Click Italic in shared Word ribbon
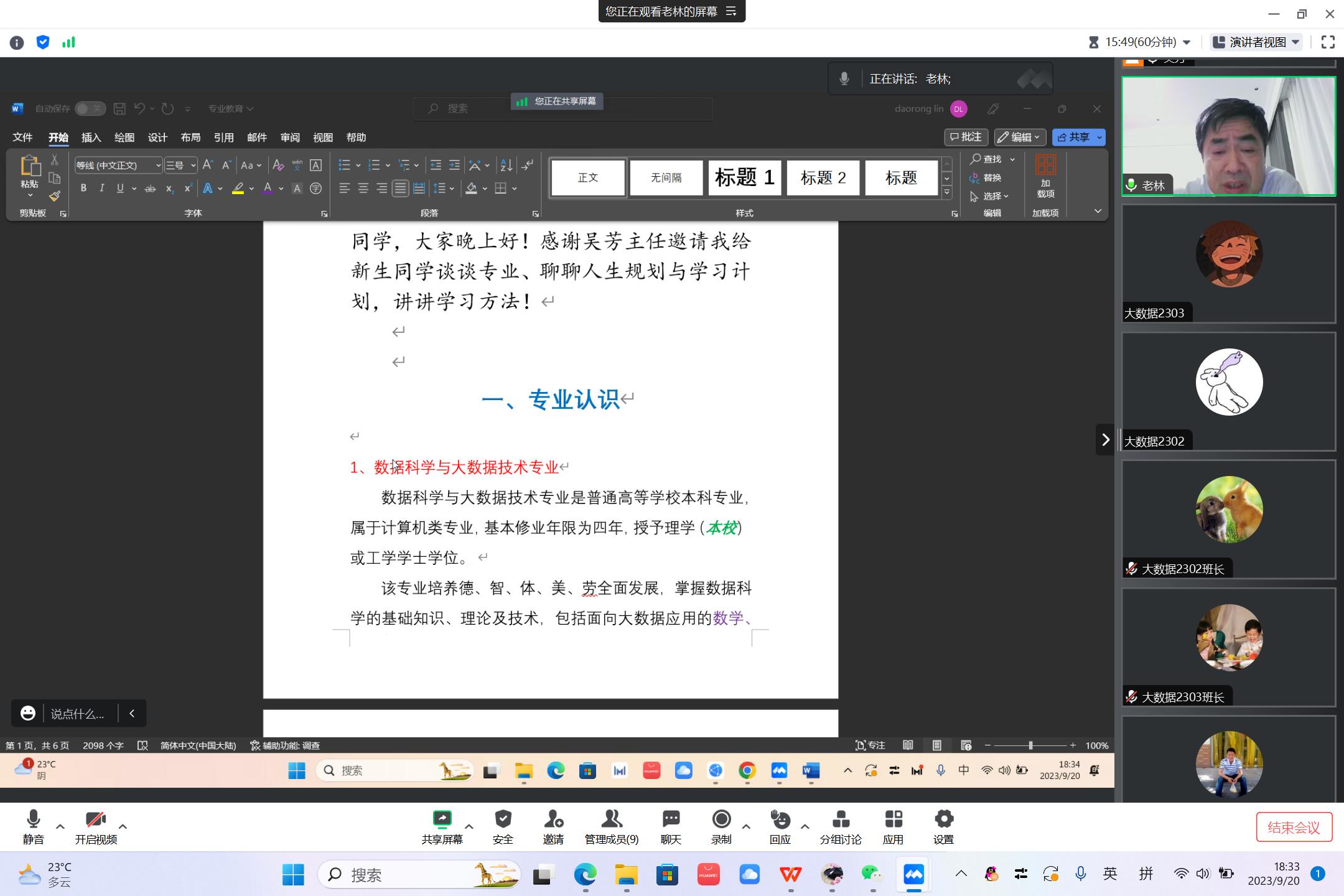This screenshot has height=896, width=1344. pos(101,188)
